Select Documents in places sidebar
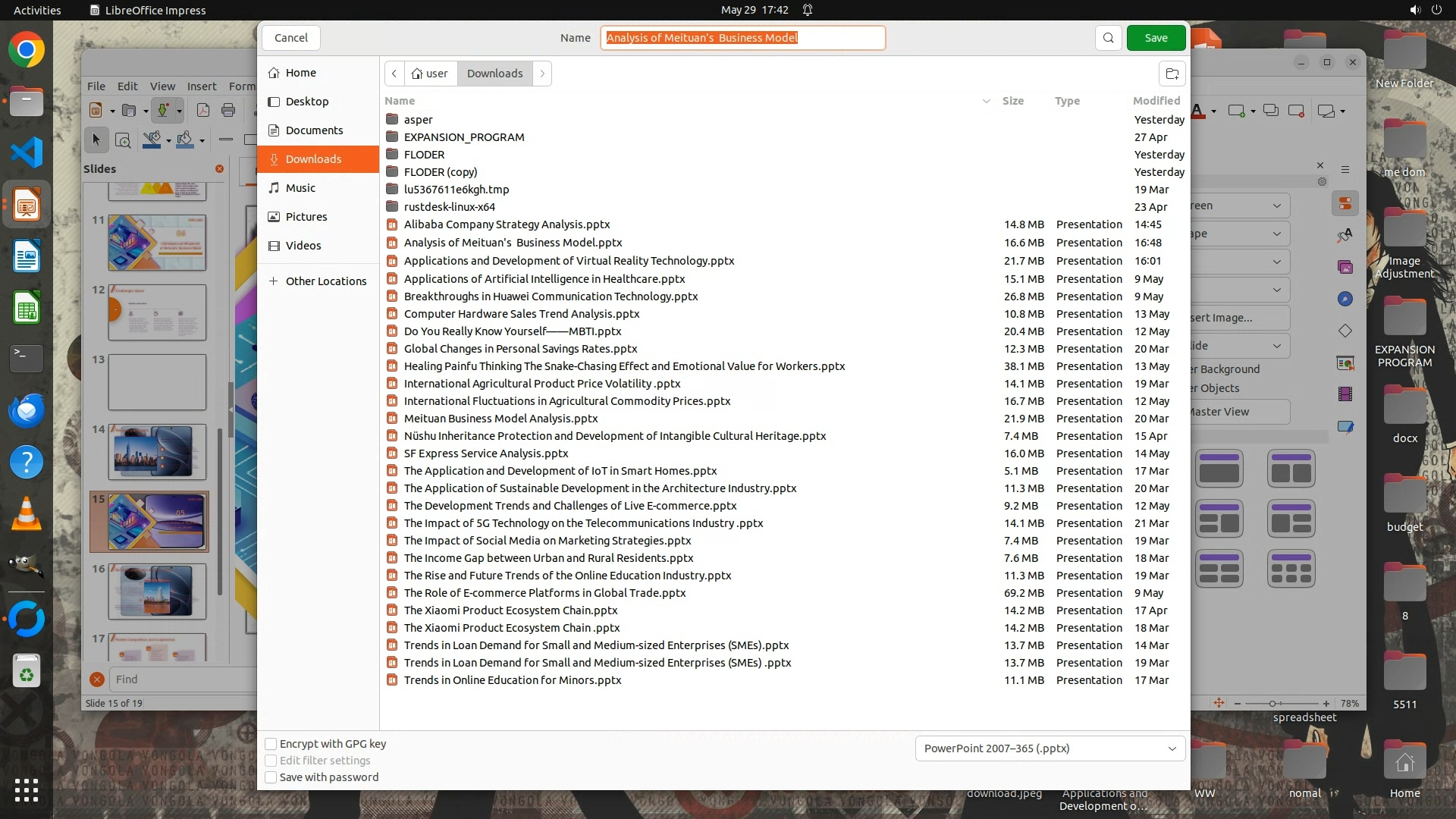This screenshot has height=819, width=1456. (x=314, y=130)
